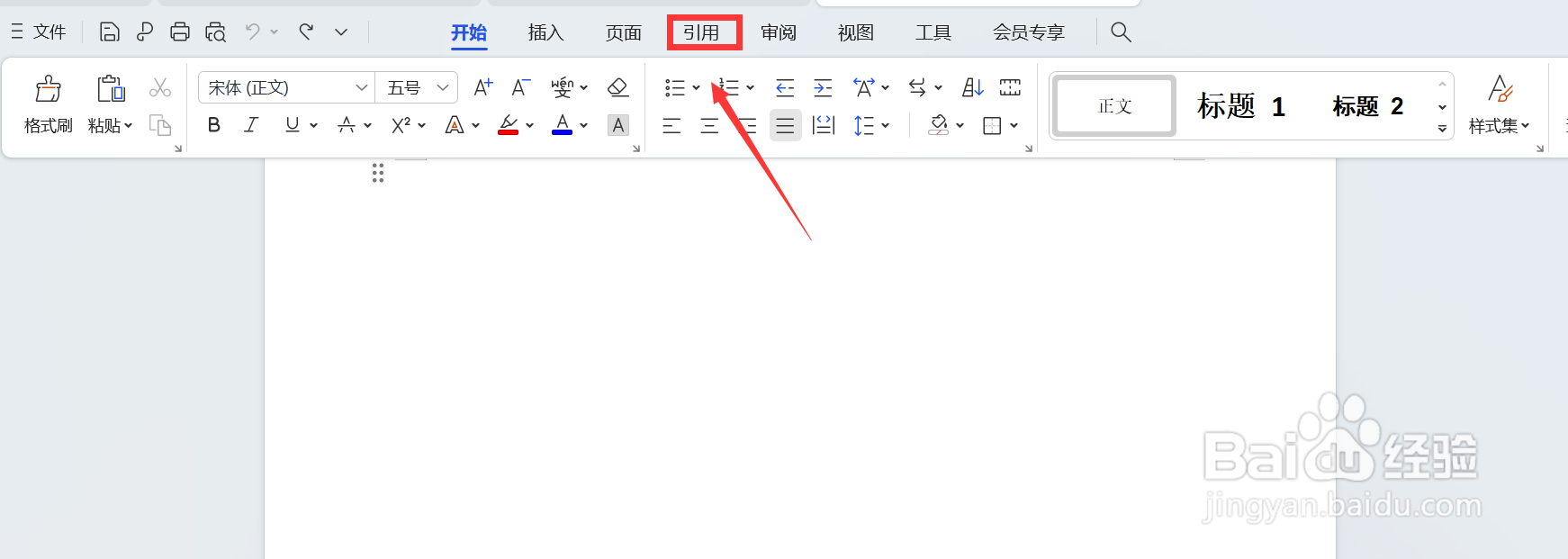The image size is (1568, 559).
Task: Click the show/hide marks ruler icon
Action: click(1010, 87)
